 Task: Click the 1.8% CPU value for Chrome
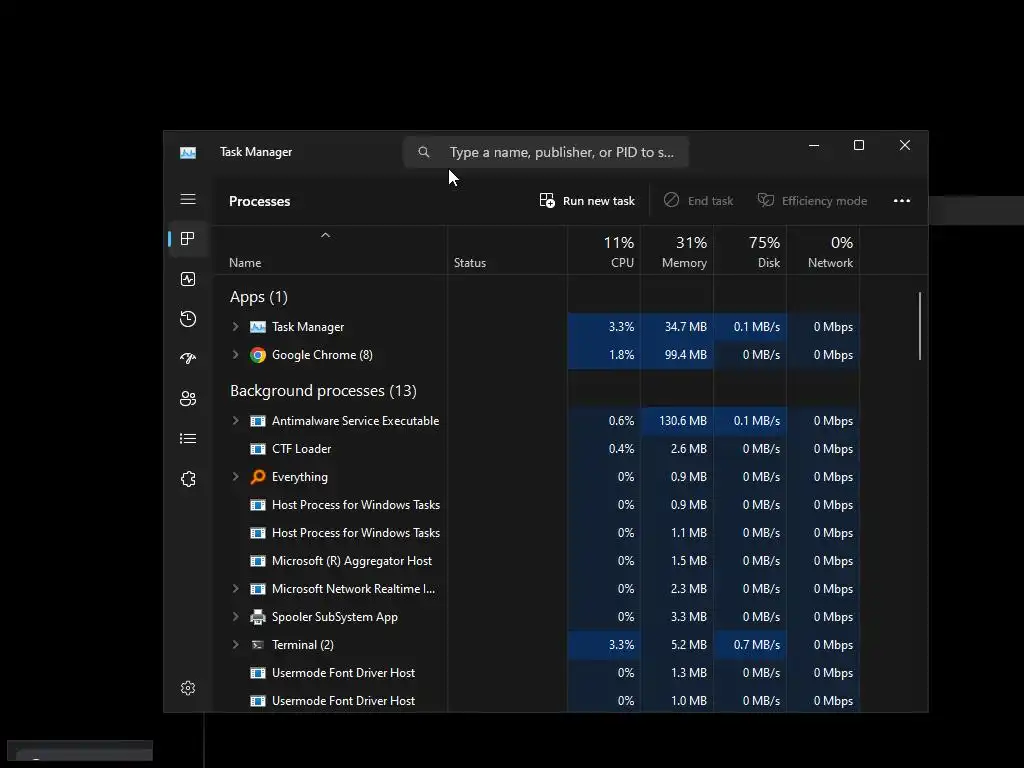621,355
